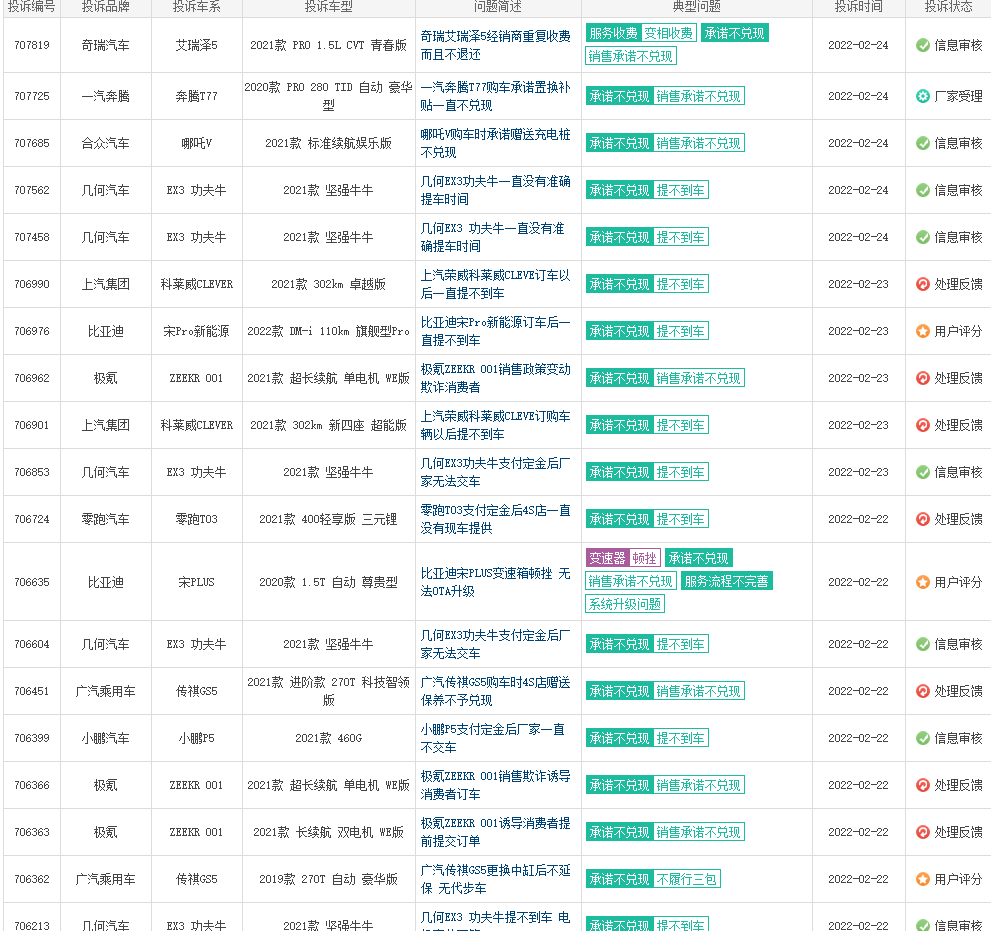Open complaint about 哪吒V购车时承诺赠送充电桩
Screen dimensions: 991x931
coord(496,143)
